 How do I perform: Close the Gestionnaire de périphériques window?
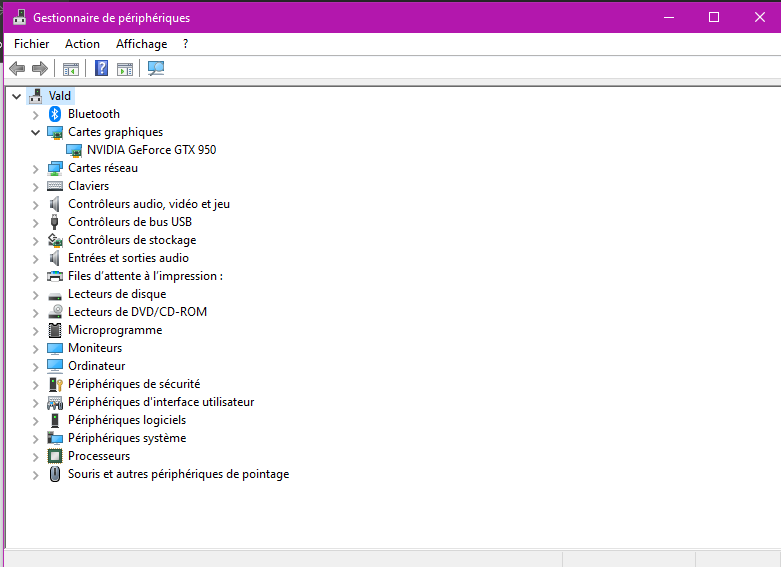(760, 17)
